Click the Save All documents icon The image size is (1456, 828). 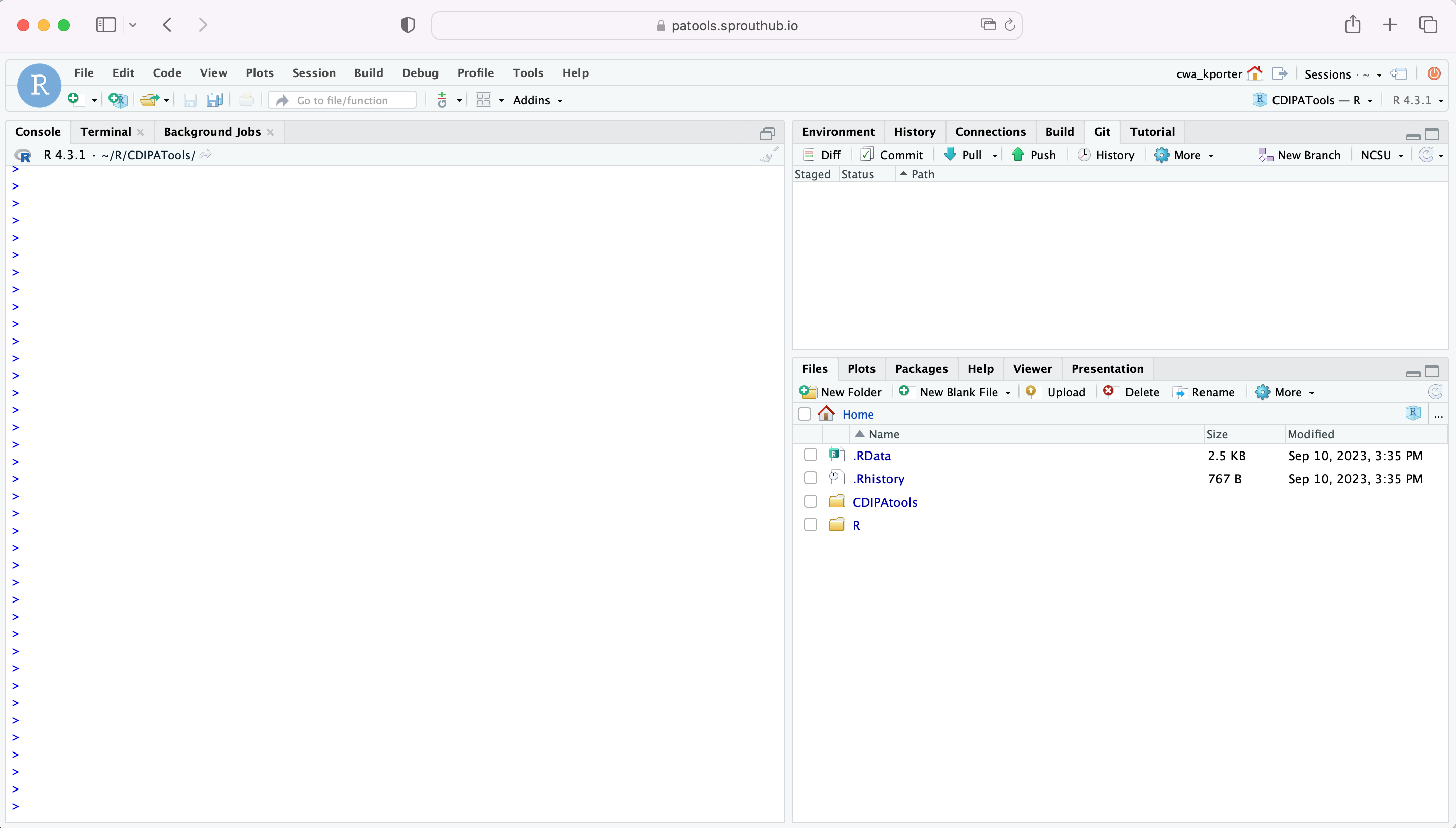[x=214, y=101]
